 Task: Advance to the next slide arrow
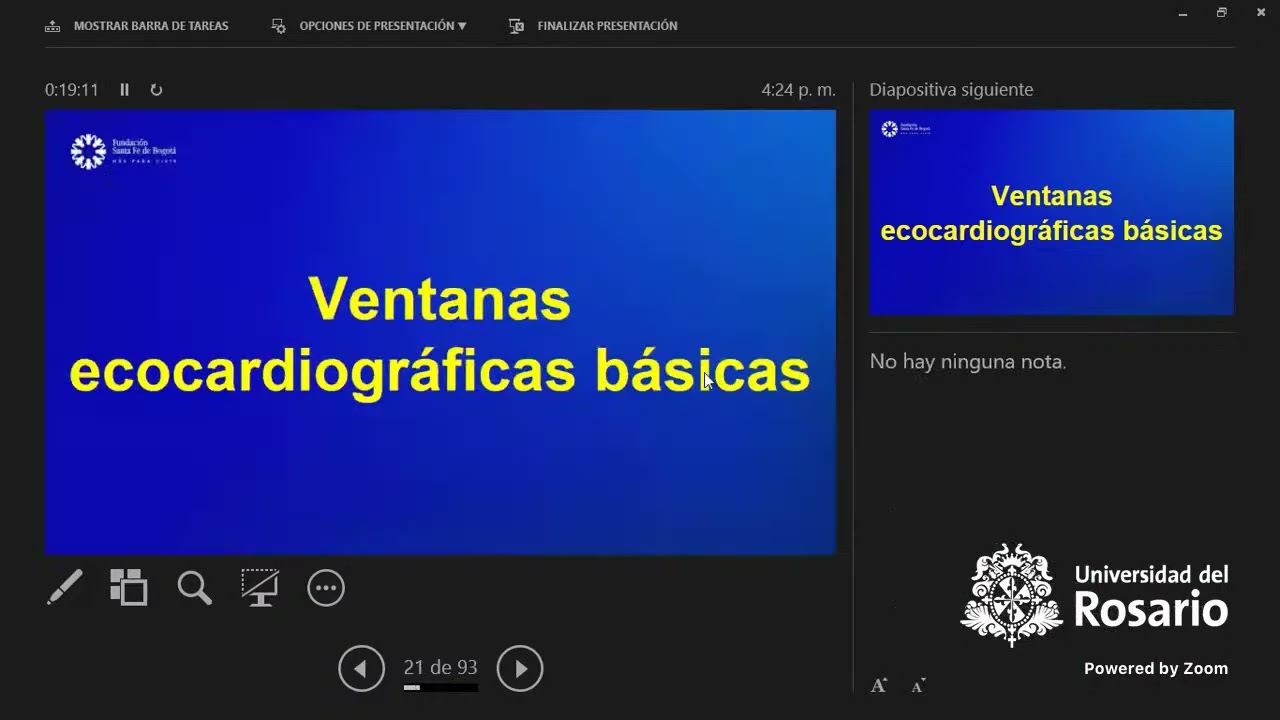coord(520,669)
